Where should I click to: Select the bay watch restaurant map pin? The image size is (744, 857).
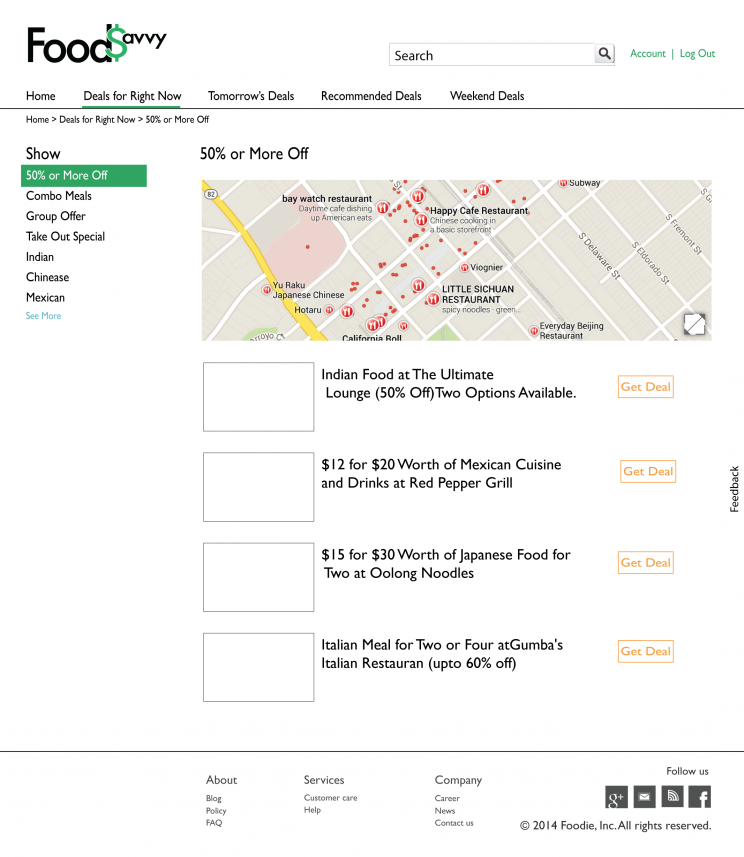click(383, 208)
